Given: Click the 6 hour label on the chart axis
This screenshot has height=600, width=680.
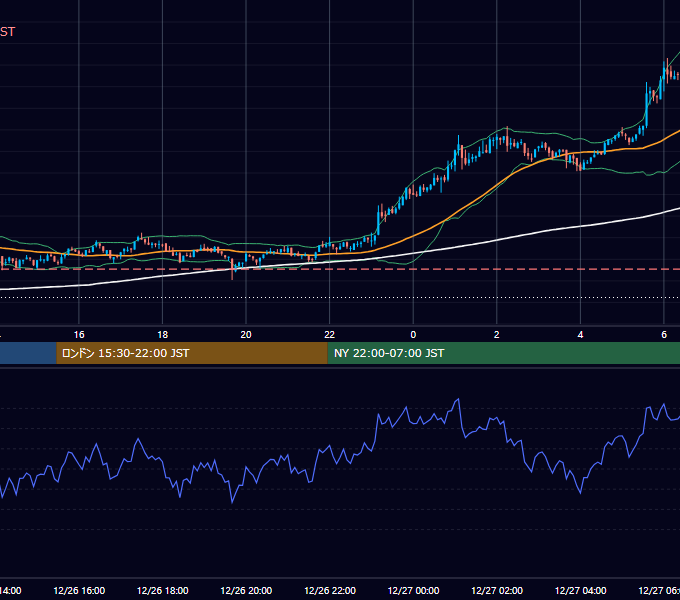Looking at the screenshot, I should tap(664, 335).
